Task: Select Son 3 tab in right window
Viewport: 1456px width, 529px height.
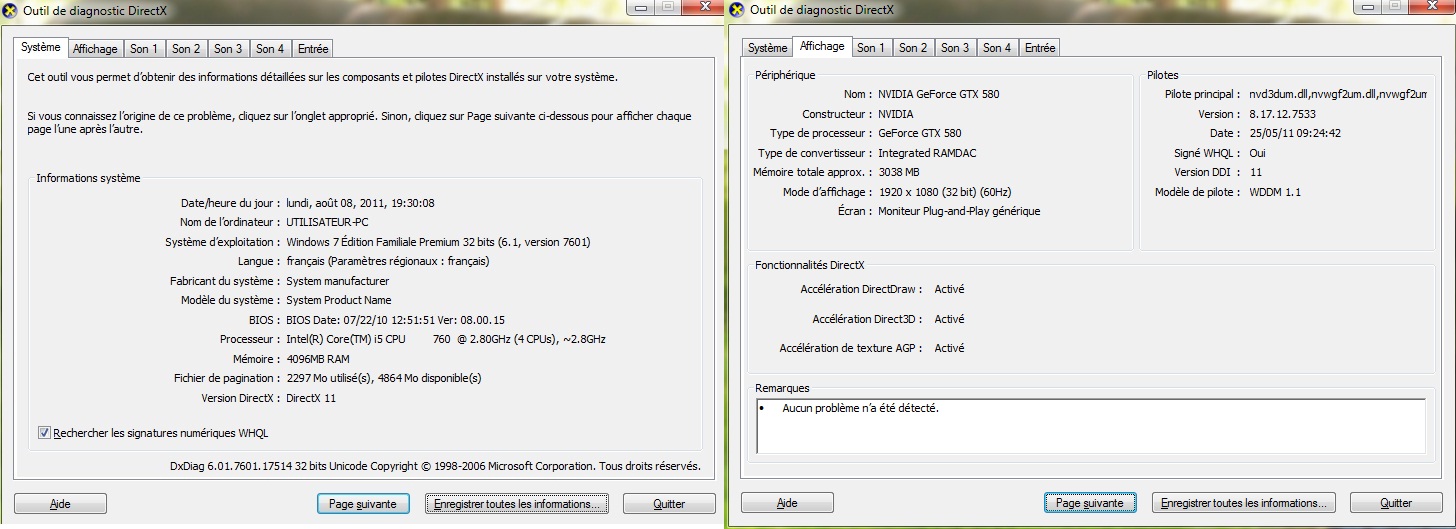Action: tap(955, 48)
